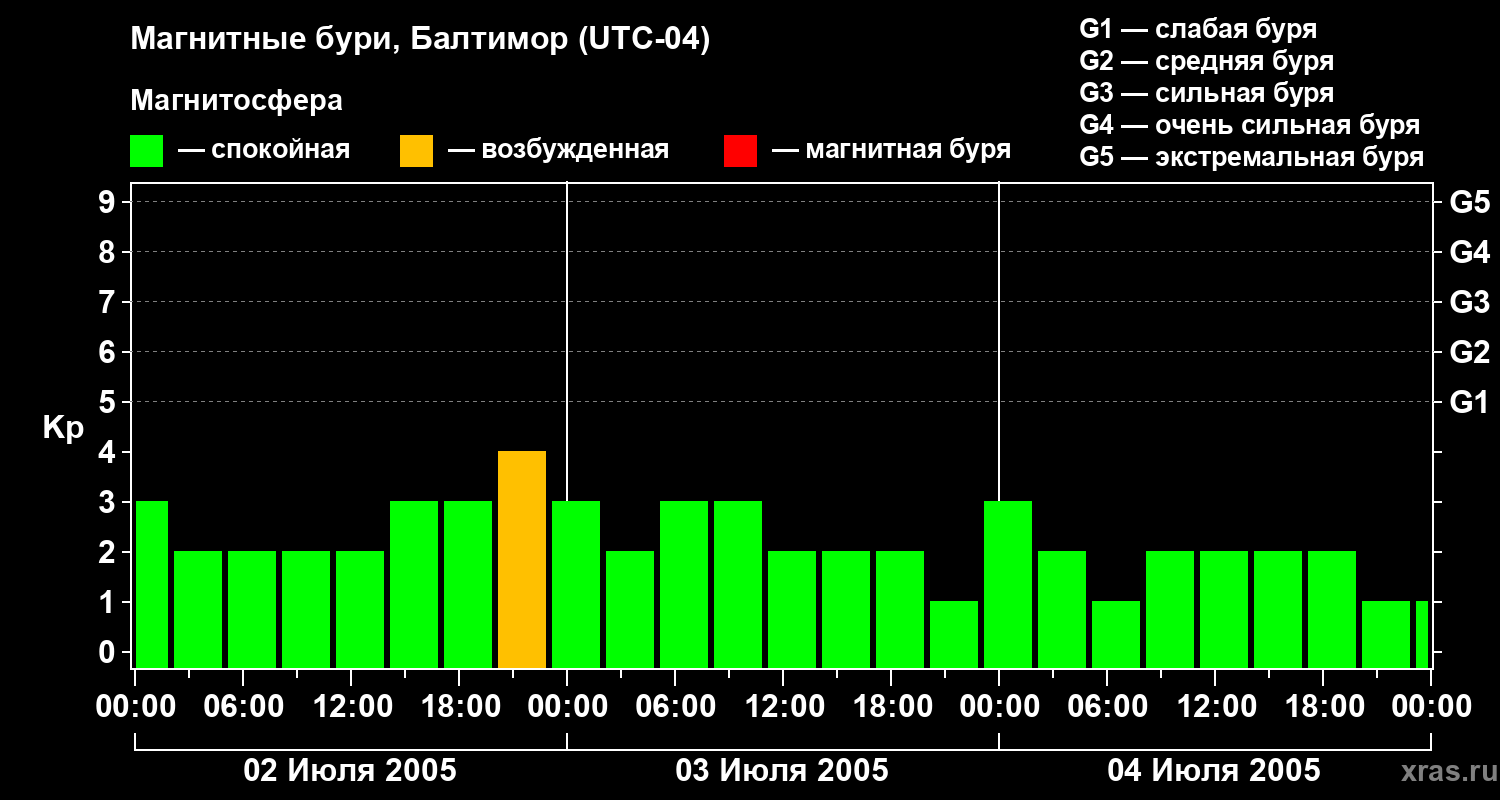Click the 'Kp' axis title

point(63,428)
